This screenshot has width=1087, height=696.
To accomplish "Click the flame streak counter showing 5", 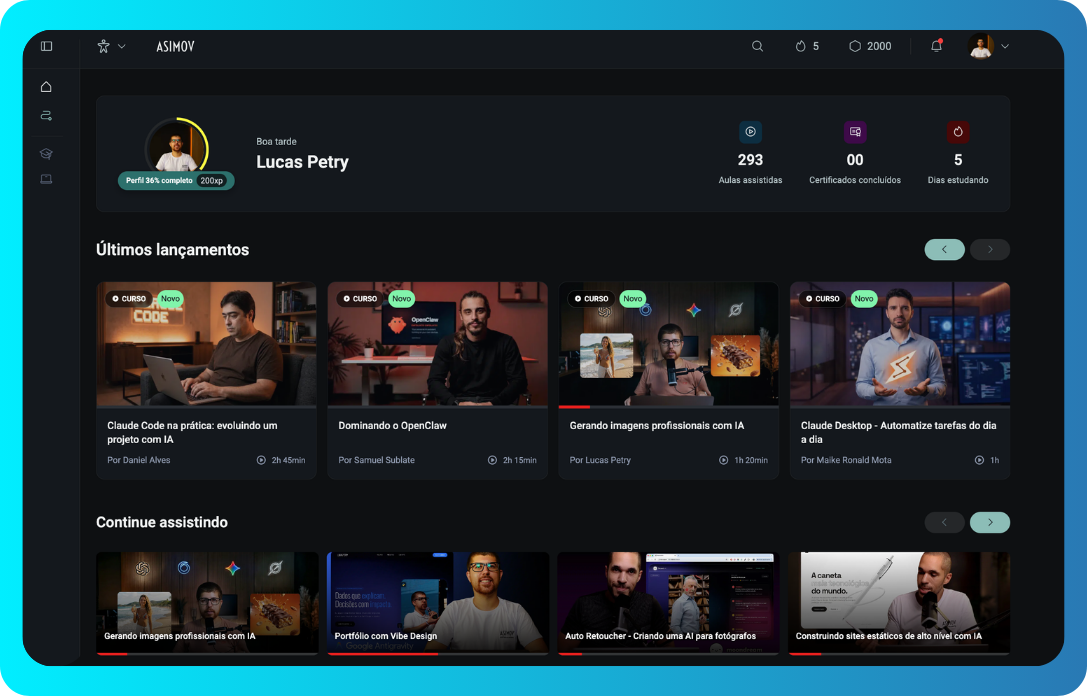I will 807,46.
